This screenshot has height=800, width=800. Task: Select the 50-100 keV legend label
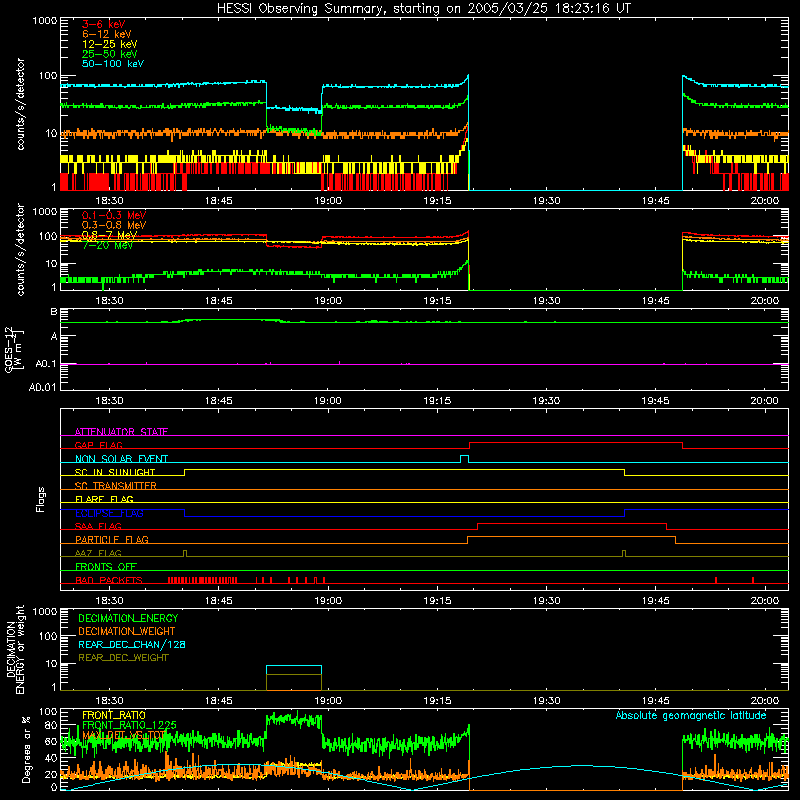point(113,64)
